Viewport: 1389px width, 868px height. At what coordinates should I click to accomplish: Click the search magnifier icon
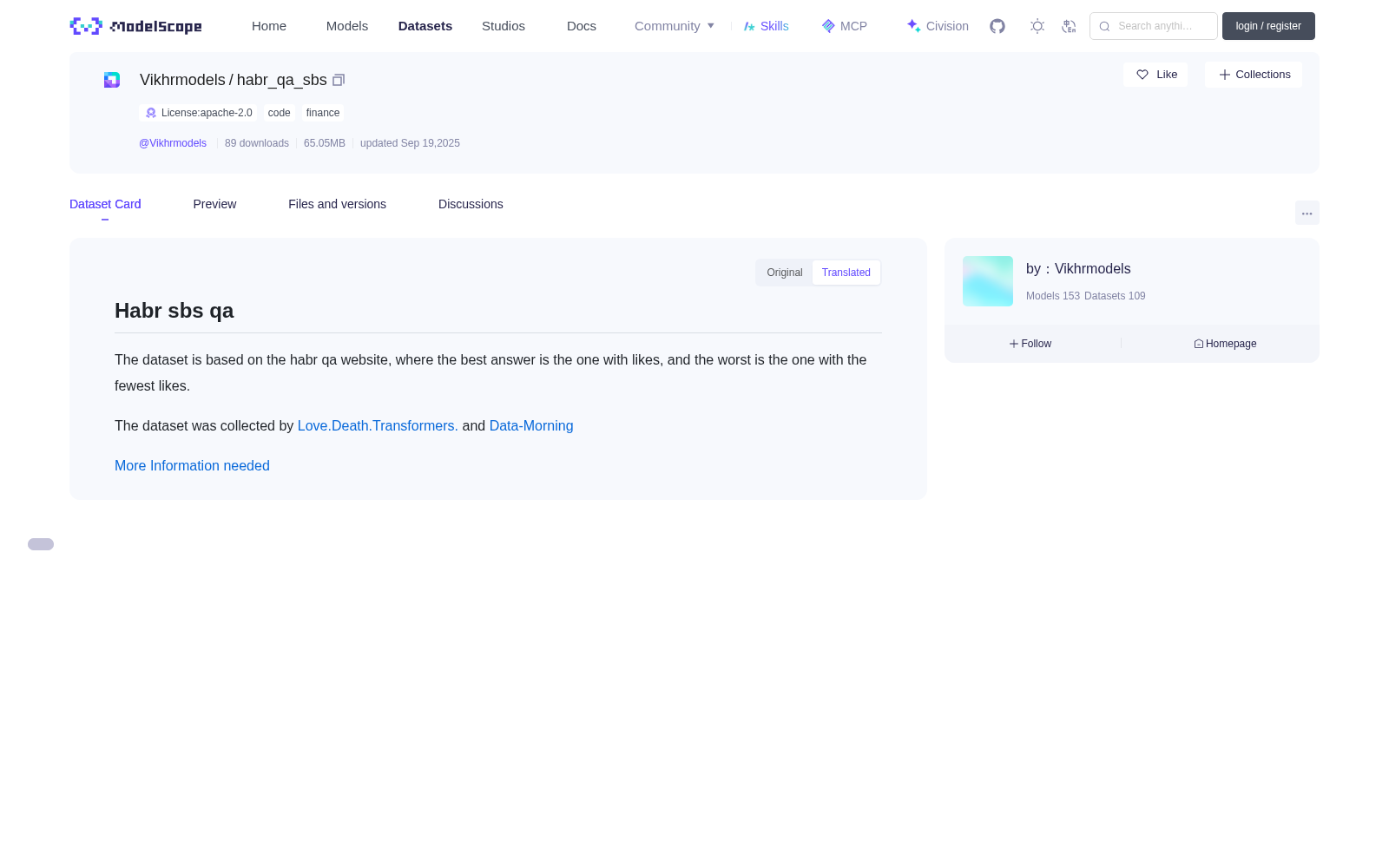pyautogui.click(x=1104, y=26)
